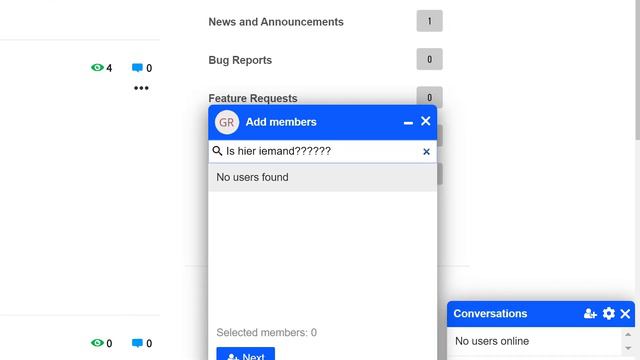Focus the member search input field
The width and height of the screenshot is (640, 360).
tap(322, 151)
